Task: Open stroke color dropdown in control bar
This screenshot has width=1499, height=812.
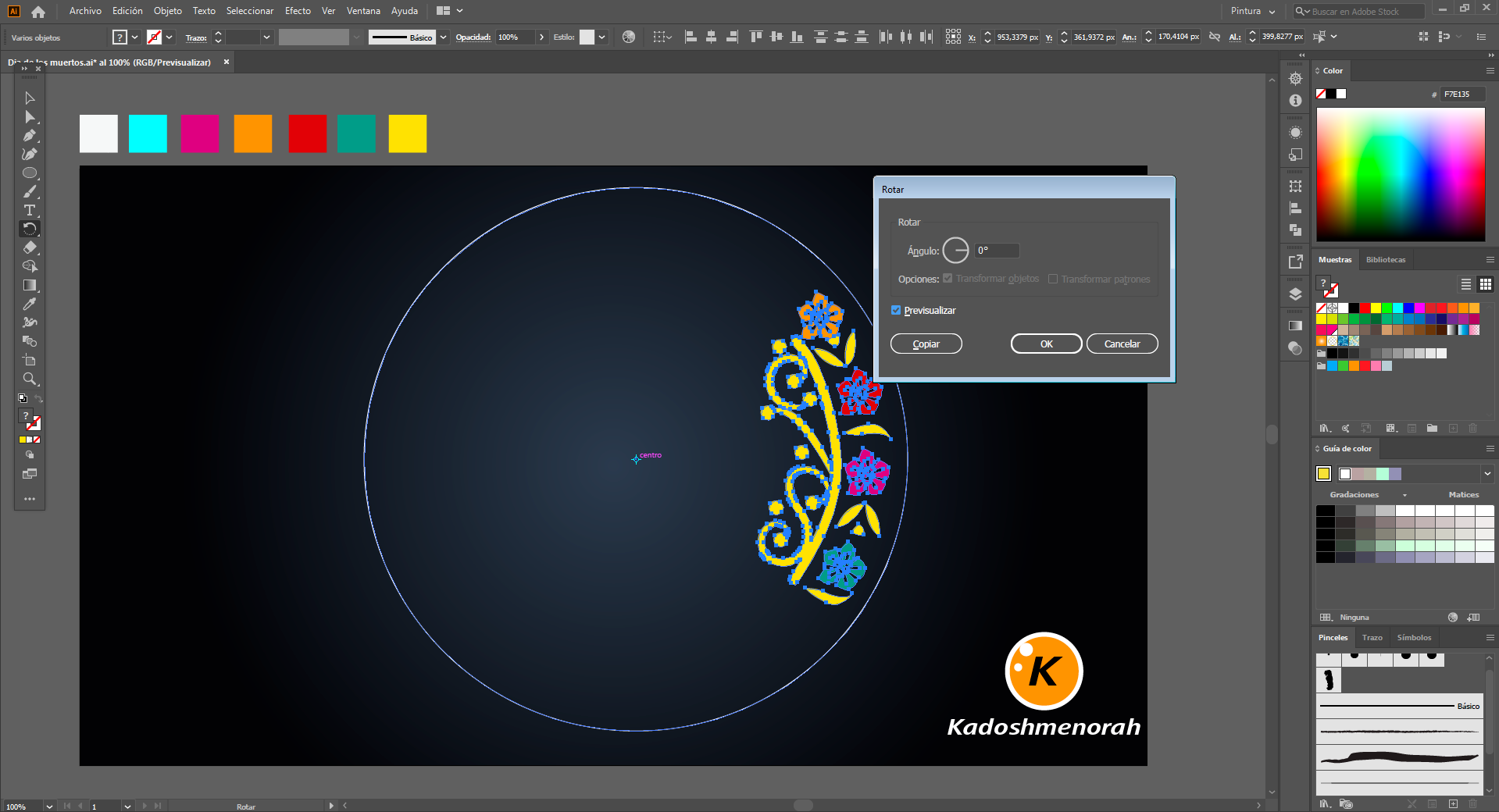Action: click(170, 37)
